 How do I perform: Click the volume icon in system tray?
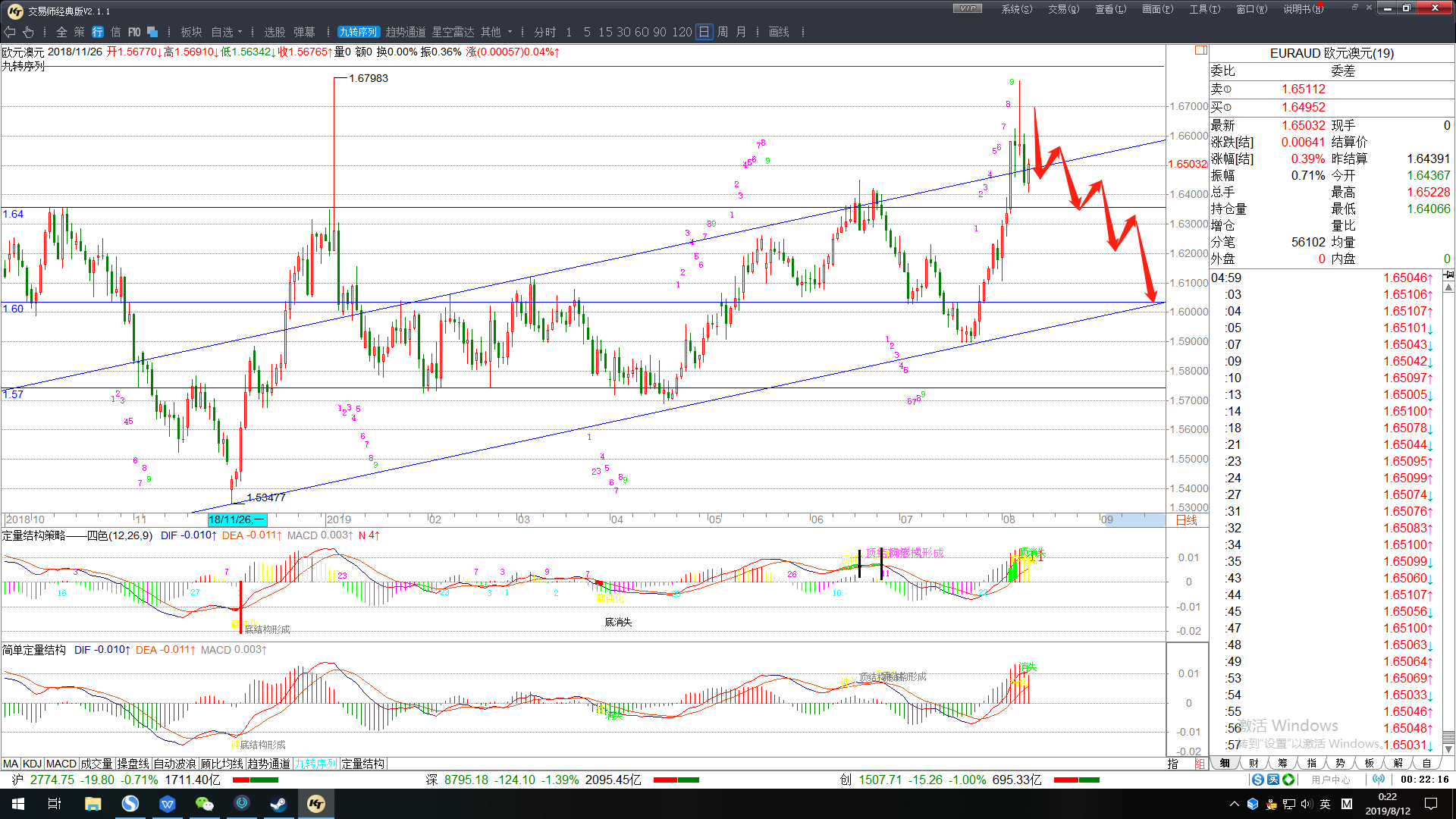(x=1306, y=804)
